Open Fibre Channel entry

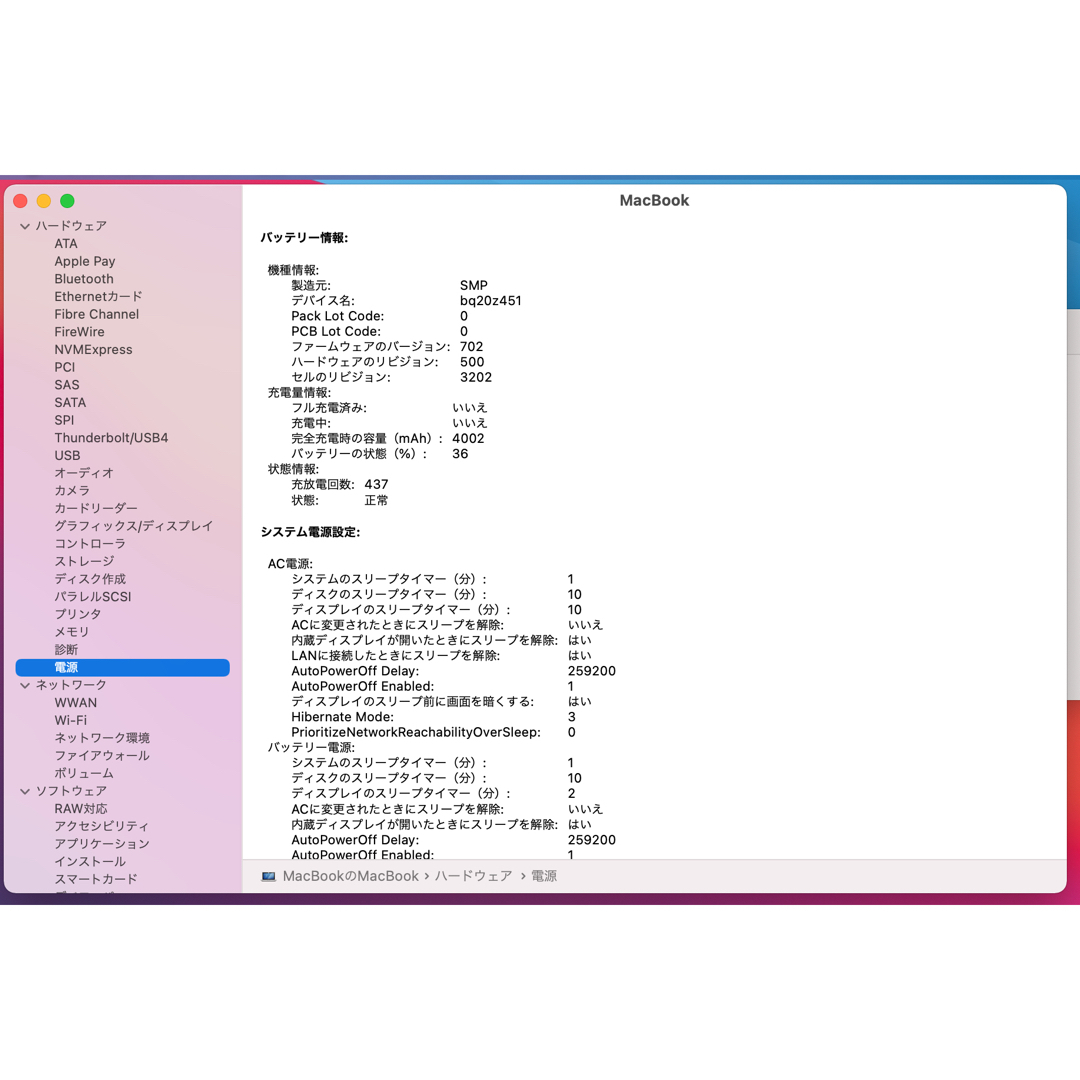[x=96, y=314]
